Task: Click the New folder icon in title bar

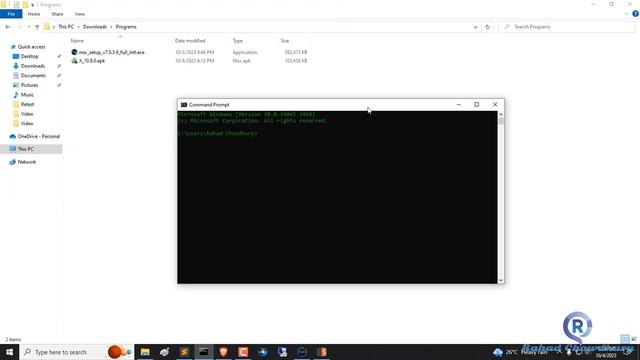Action: [x=25, y=4]
